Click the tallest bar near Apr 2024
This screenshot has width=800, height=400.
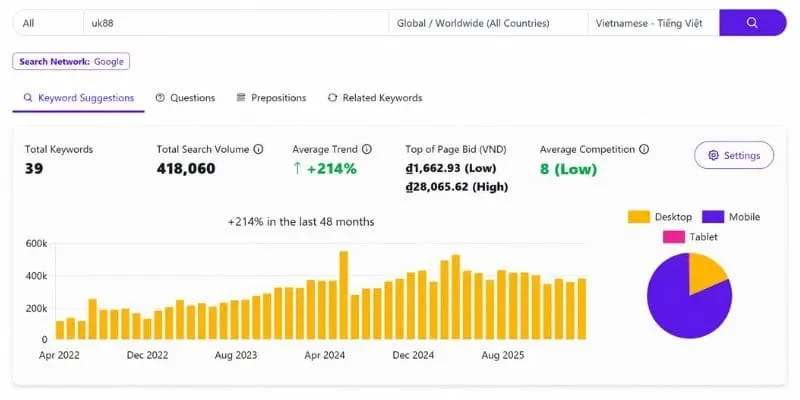click(x=344, y=295)
